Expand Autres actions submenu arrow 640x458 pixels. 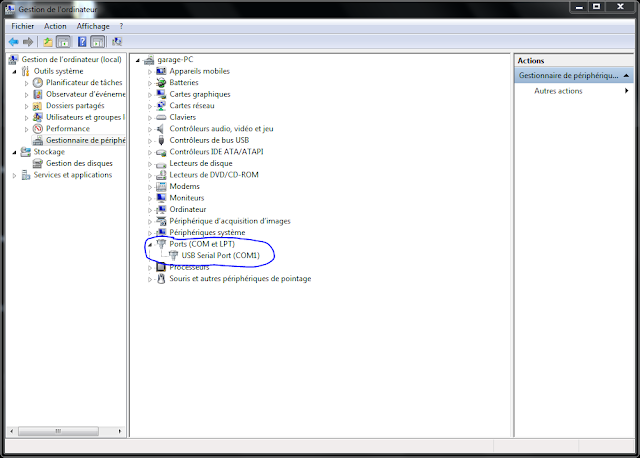[627, 91]
